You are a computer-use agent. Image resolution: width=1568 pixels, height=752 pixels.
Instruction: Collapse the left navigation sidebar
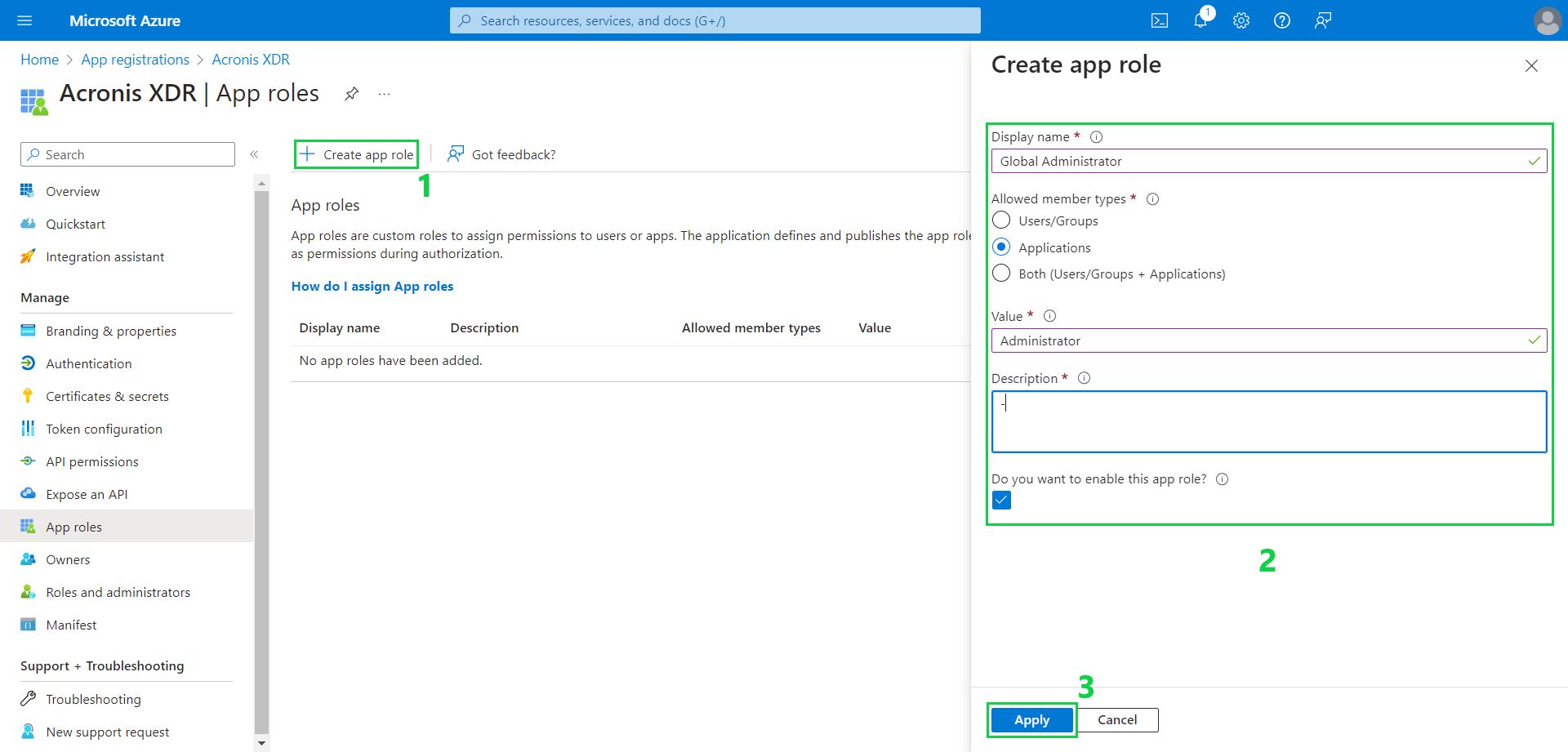point(254,154)
